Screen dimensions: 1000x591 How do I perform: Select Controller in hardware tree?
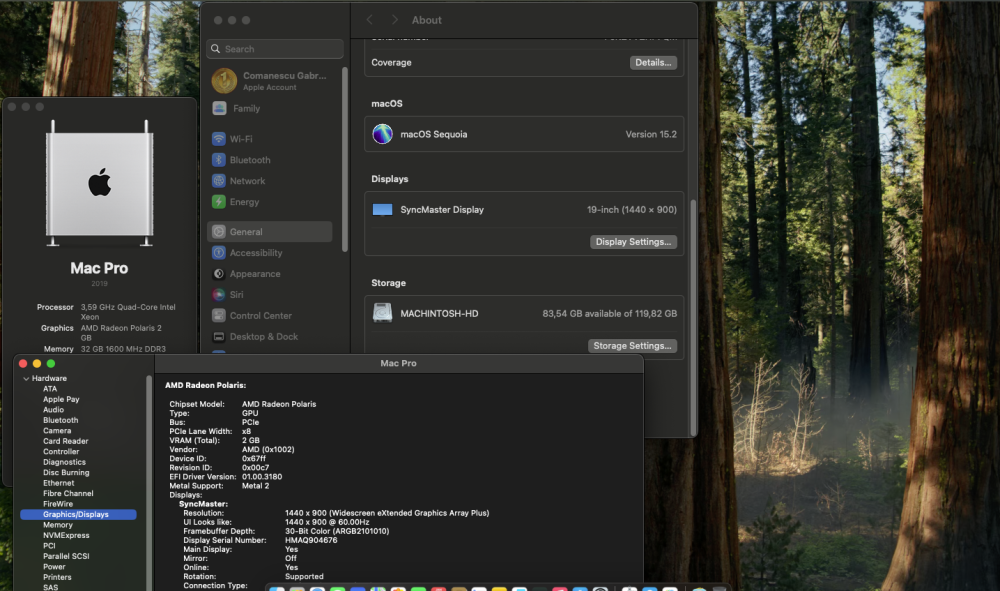(x=61, y=451)
